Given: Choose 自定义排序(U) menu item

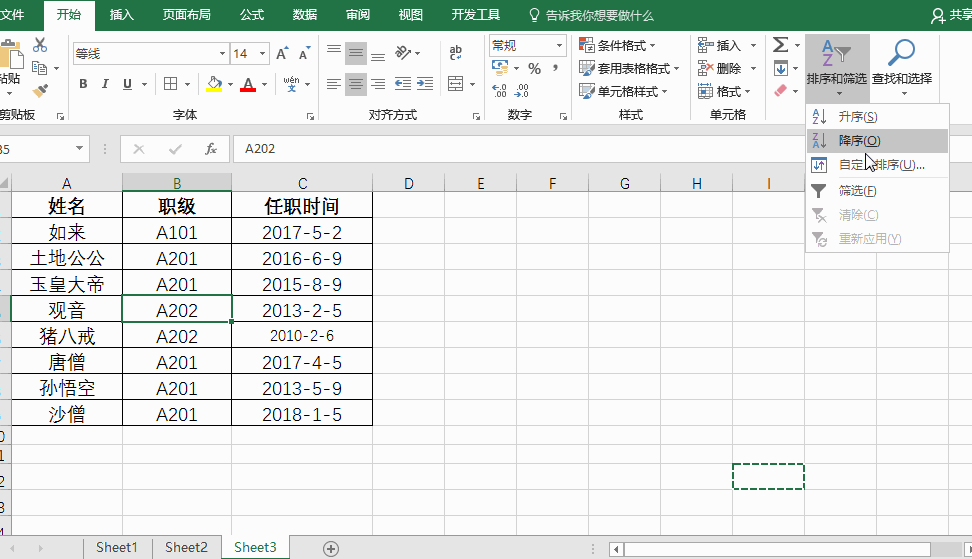Looking at the screenshot, I should tap(877, 165).
